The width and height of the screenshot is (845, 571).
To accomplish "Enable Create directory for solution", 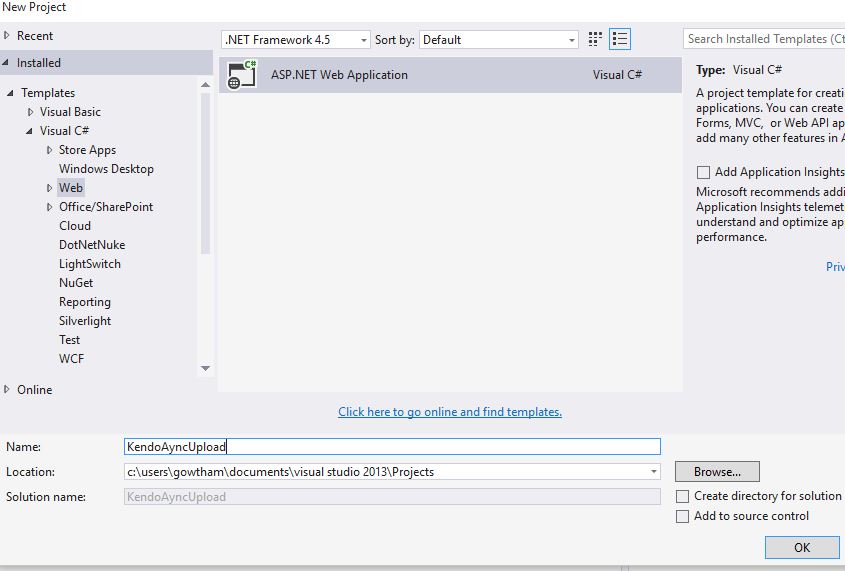I will point(682,496).
